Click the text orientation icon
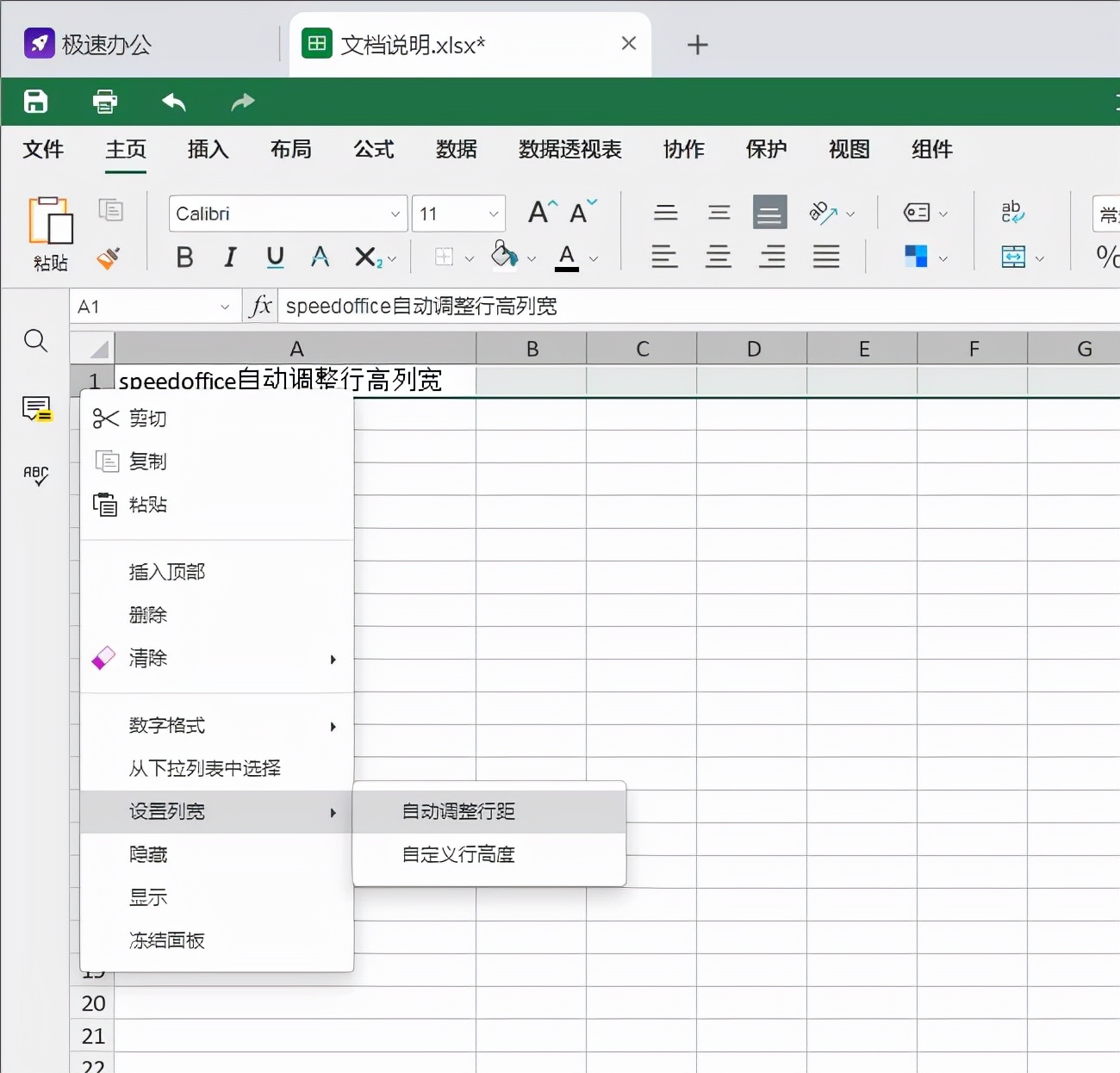Screen dimensions: 1120x1073 pyautogui.click(x=824, y=213)
